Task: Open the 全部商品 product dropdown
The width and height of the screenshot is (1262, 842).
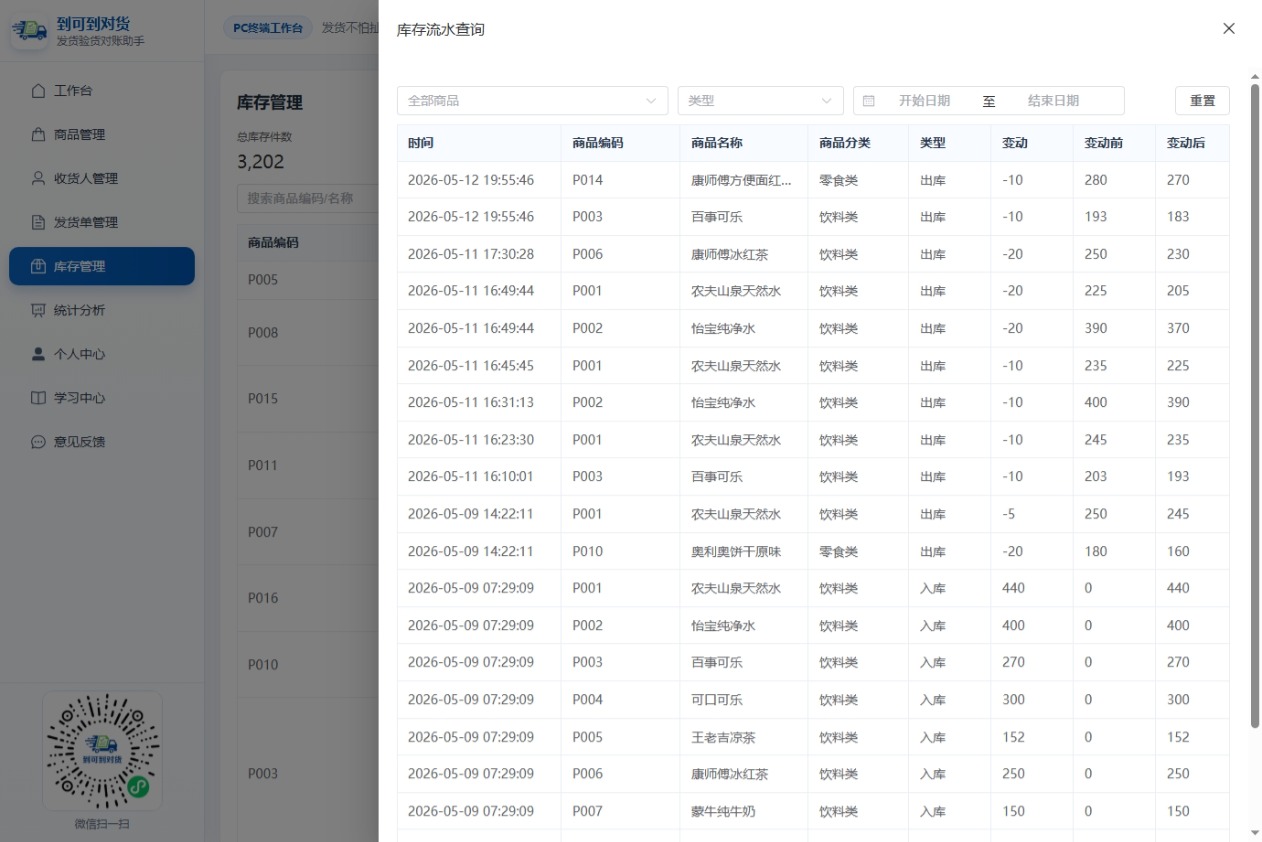Action: pos(532,101)
